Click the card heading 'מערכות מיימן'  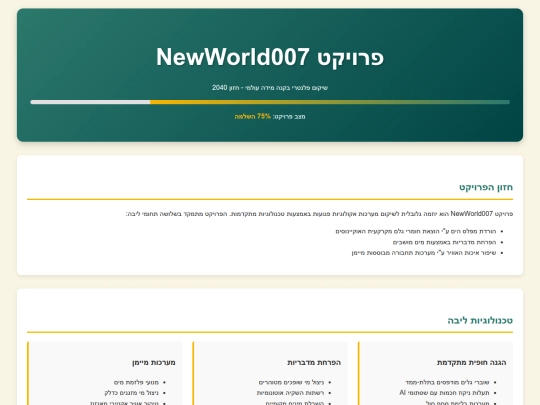pos(154,362)
